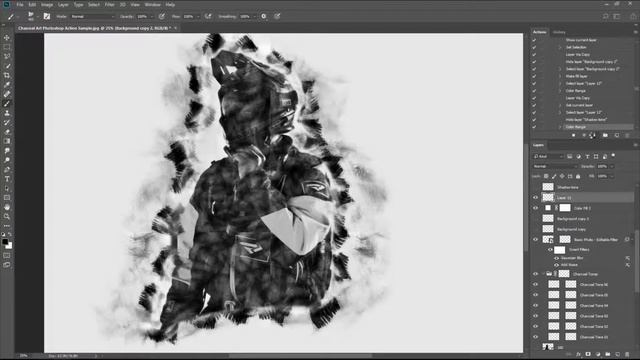Open the brush blend Mode dropdown
640x360 pixels.
(x=93, y=16)
